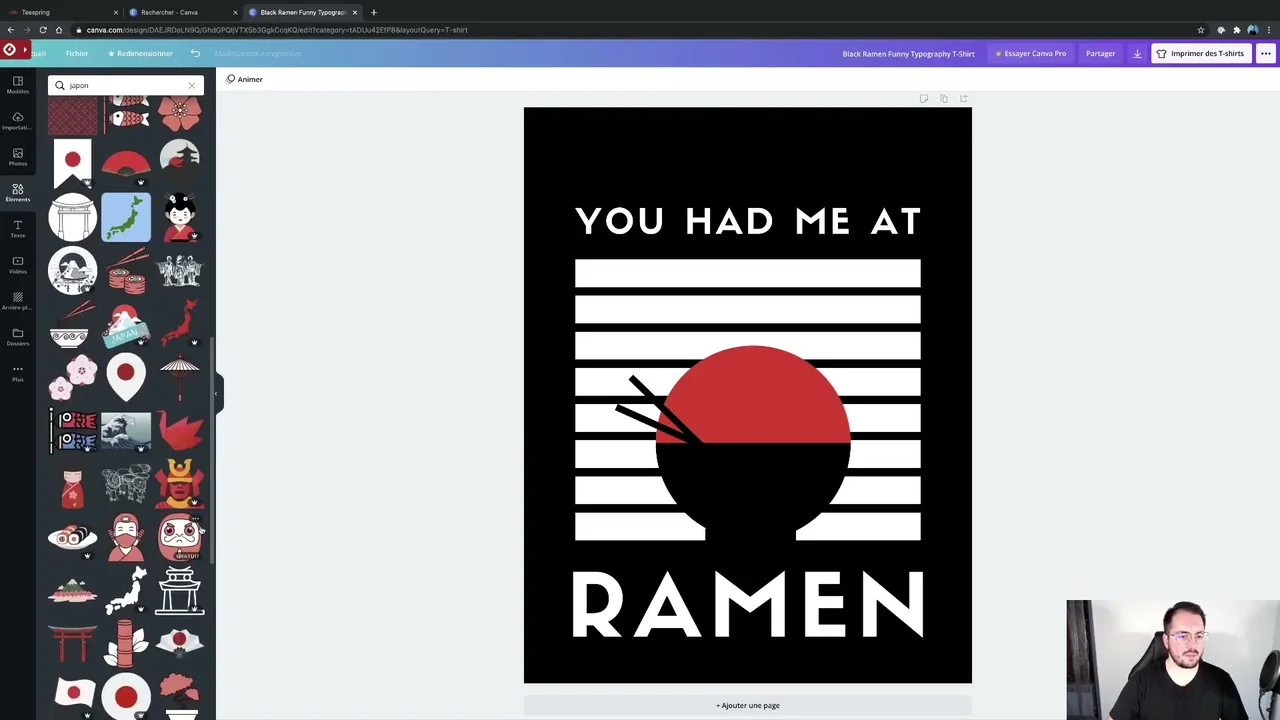Insert the geisha girl illustration

(x=180, y=218)
